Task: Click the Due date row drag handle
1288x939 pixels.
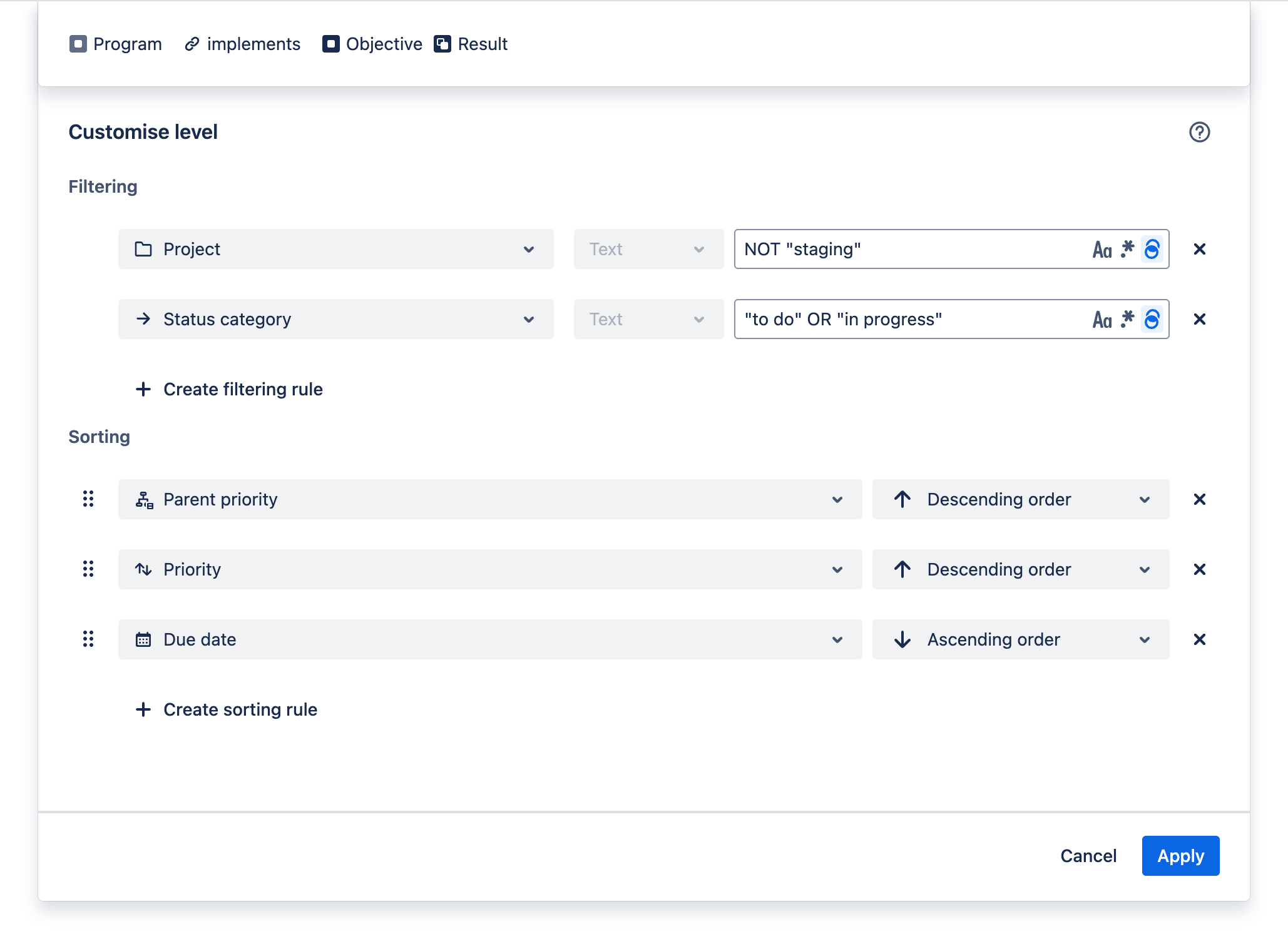Action: 88,639
